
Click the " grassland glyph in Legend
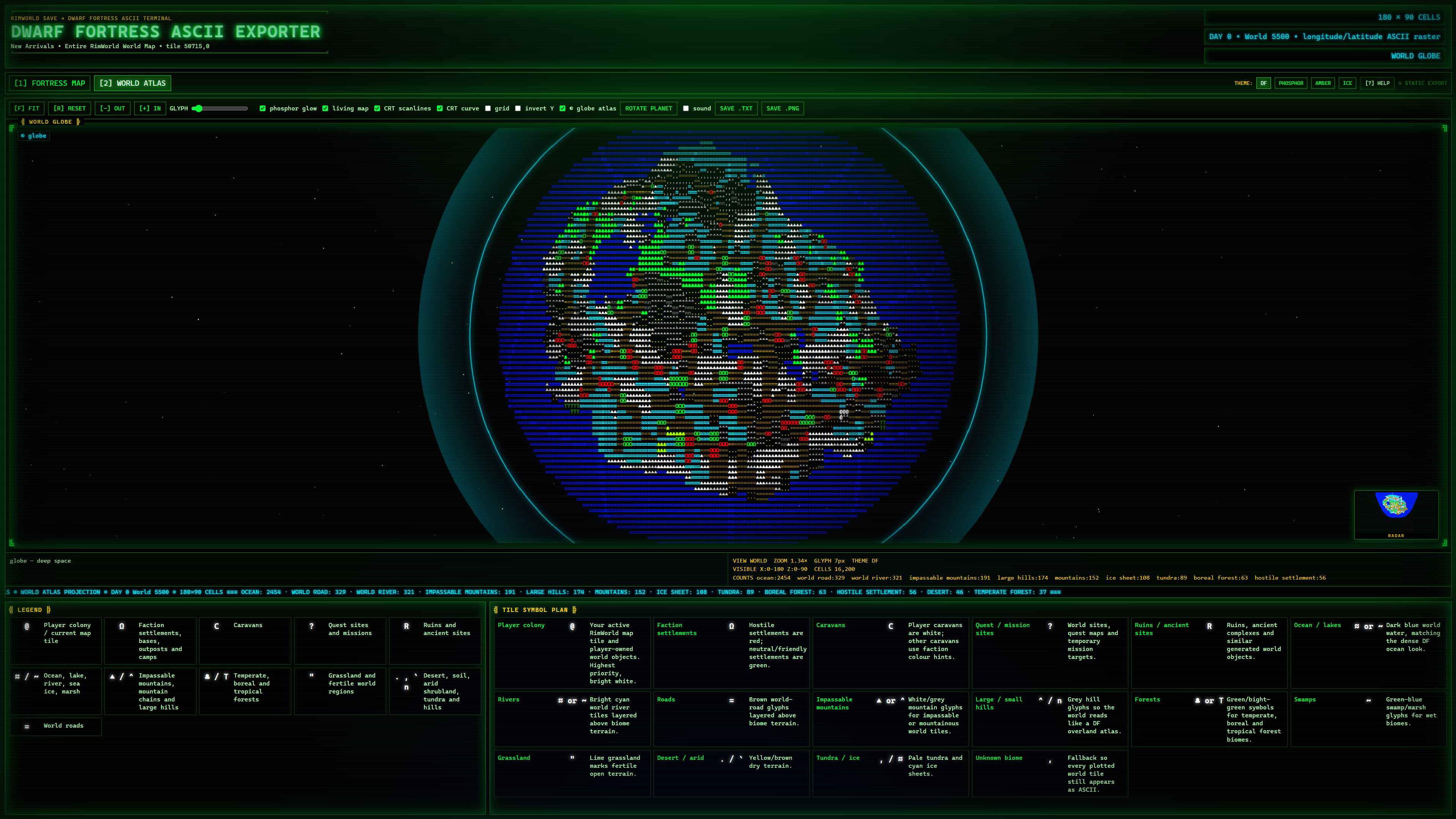click(x=311, y=675)
